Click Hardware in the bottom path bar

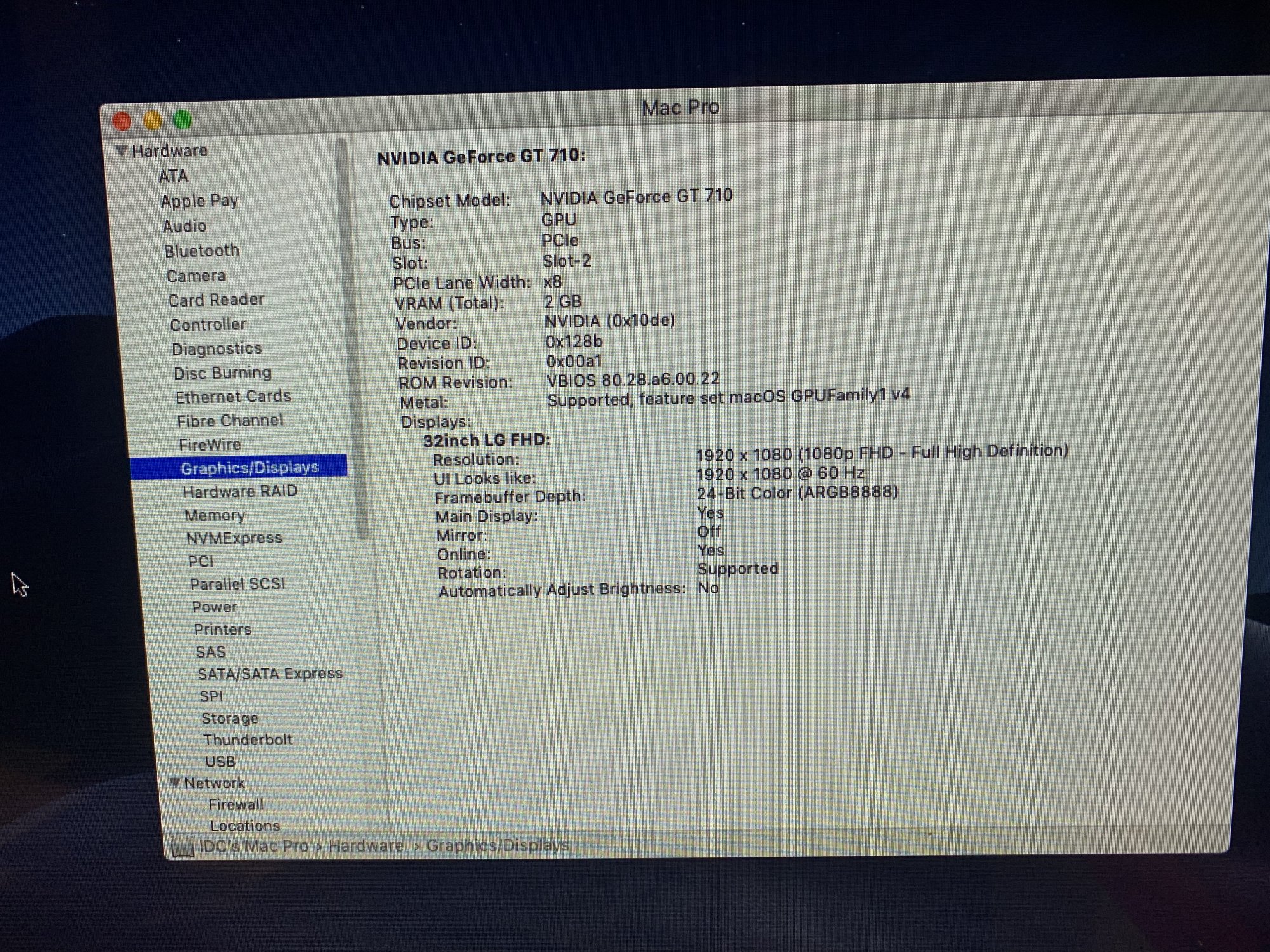366,845
